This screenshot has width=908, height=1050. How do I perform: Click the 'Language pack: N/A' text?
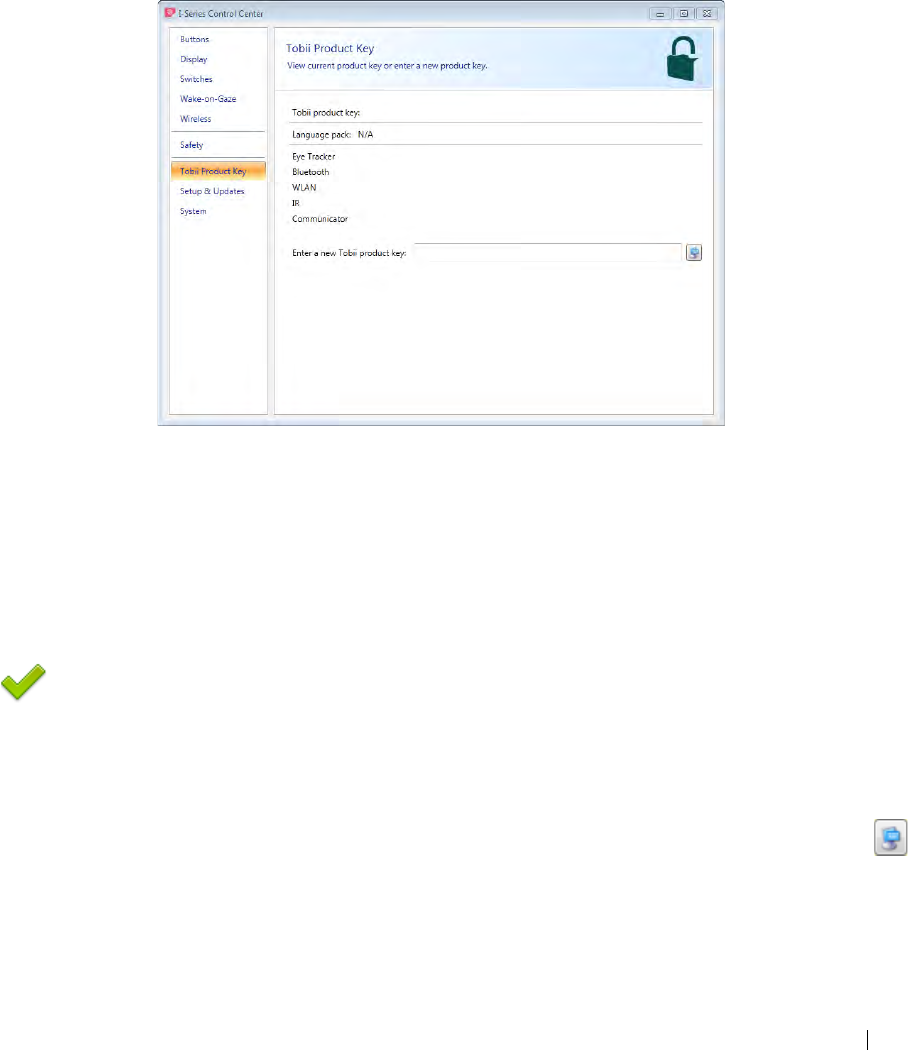[x=333, y=135]
